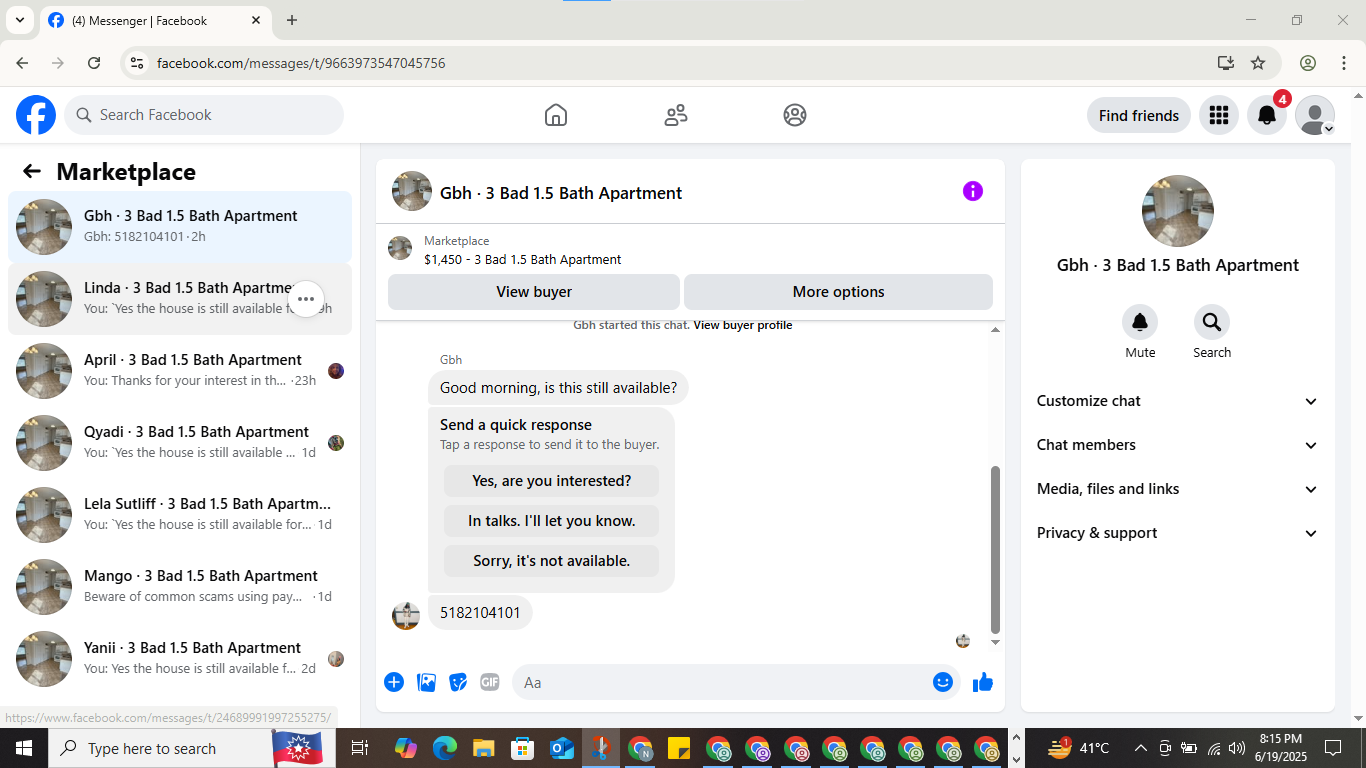Viewport: 1366px width, 768px height.
Task: Open the browser tab search dropdown arrow
Action: coord(20,20)
